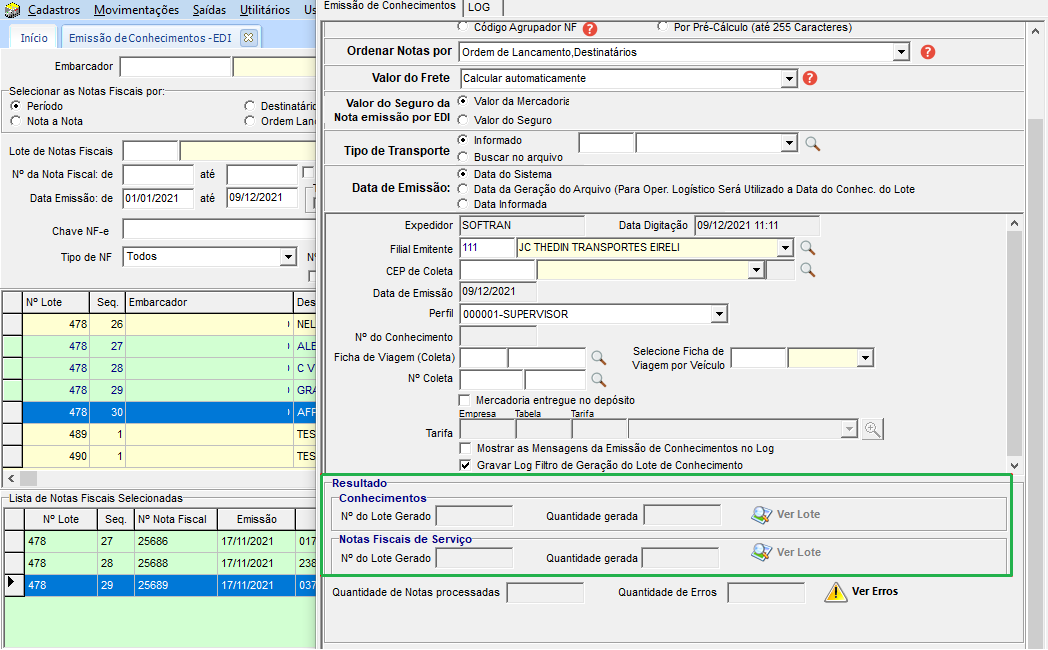
Task: Click the scroll down arrow of inner form
Action: 1014,466
